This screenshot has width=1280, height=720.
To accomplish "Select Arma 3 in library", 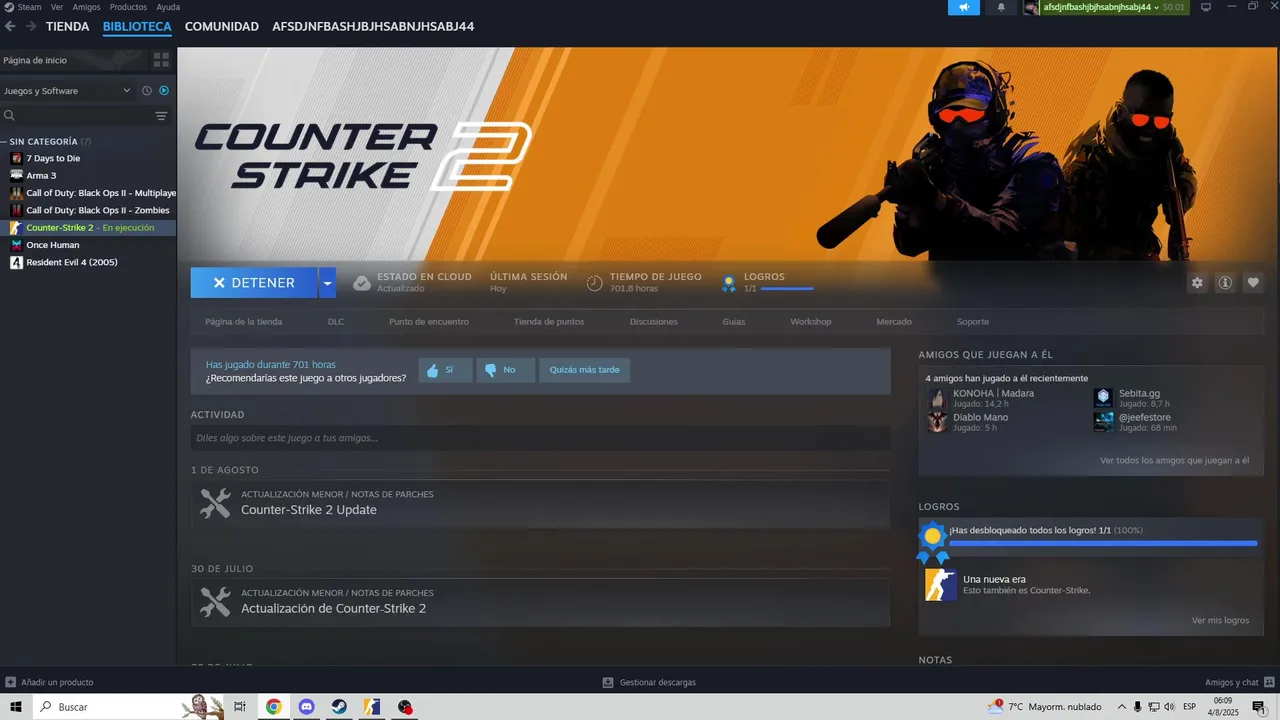I will point(88,176).
